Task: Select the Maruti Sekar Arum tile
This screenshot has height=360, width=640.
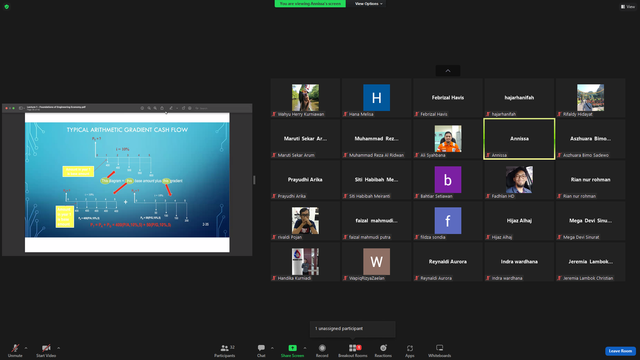Action: (x=305, y=139)
